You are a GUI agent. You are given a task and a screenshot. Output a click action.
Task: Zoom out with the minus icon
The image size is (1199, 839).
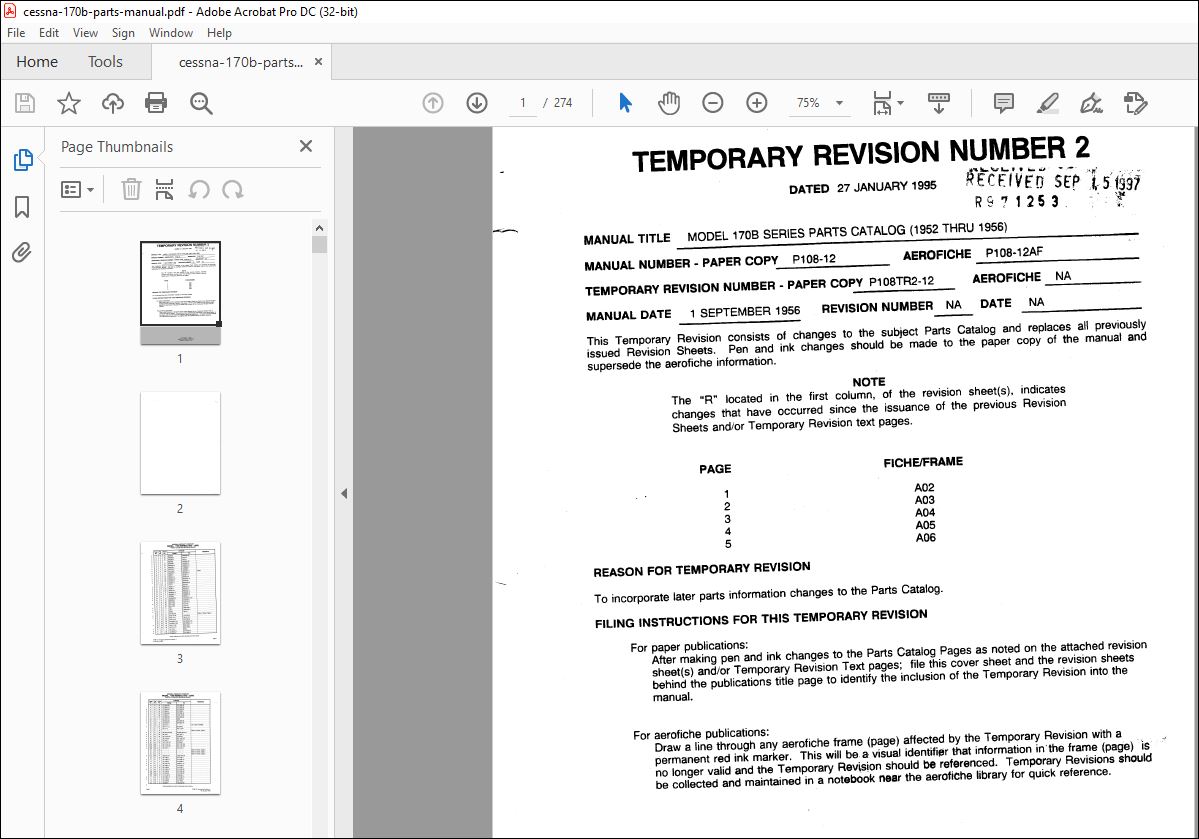tap(713, 102)
